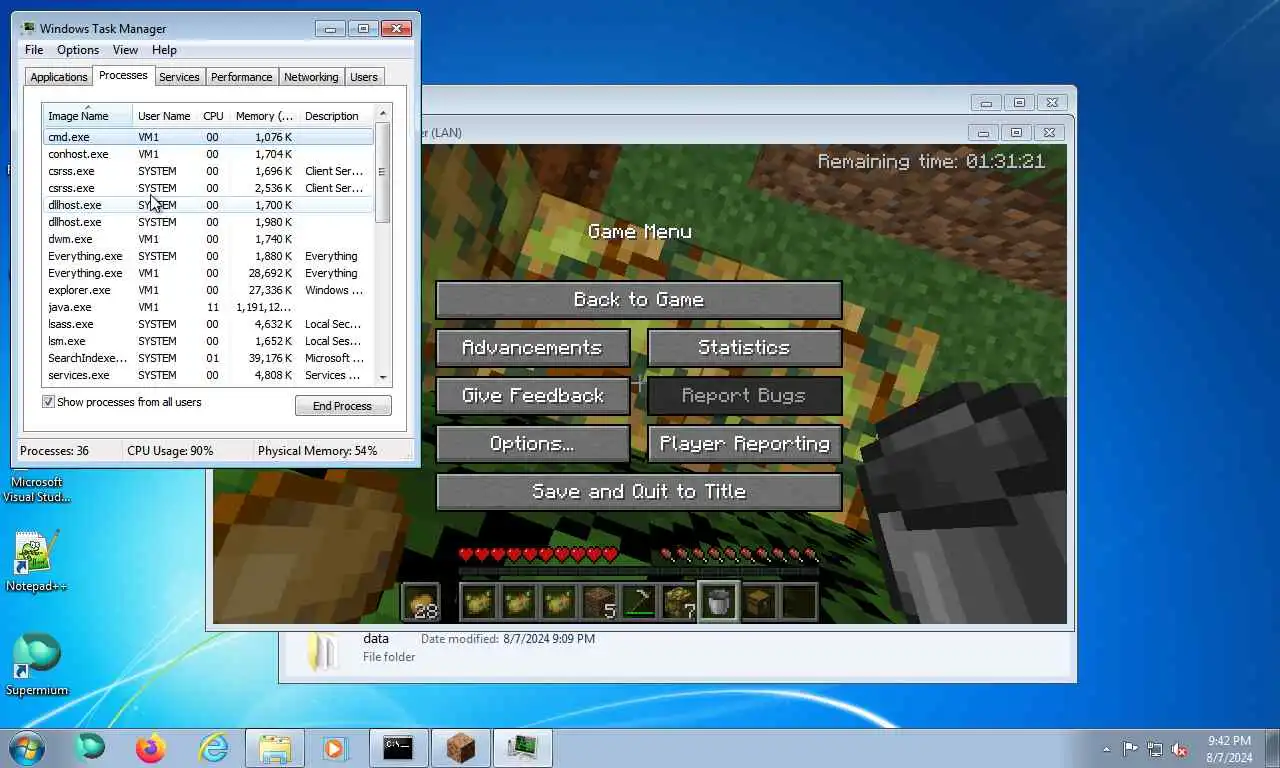Sort processes by User Name column
Image resolution: width=1280 pixels, height=768 pixels.
click(x=164, y=116)
